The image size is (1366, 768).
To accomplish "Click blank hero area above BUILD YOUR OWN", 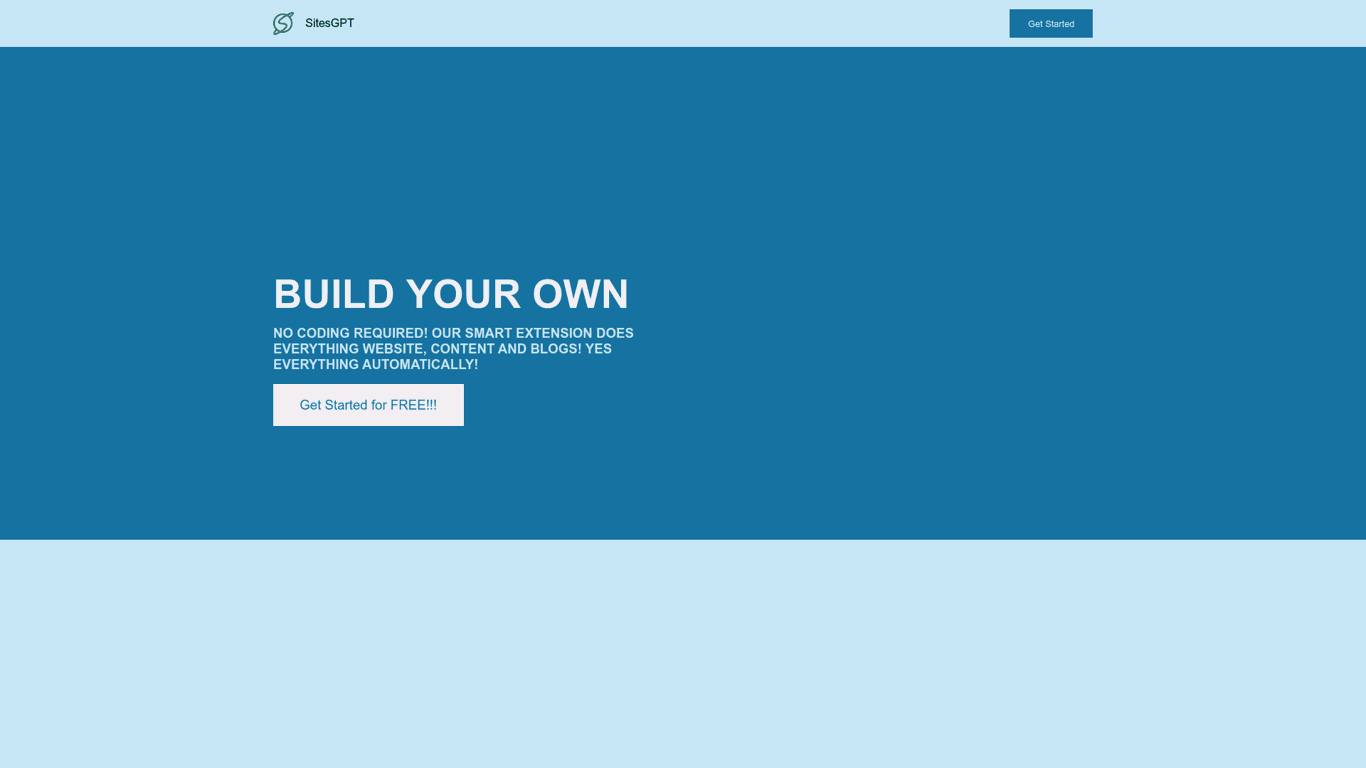I will (450, 160).
